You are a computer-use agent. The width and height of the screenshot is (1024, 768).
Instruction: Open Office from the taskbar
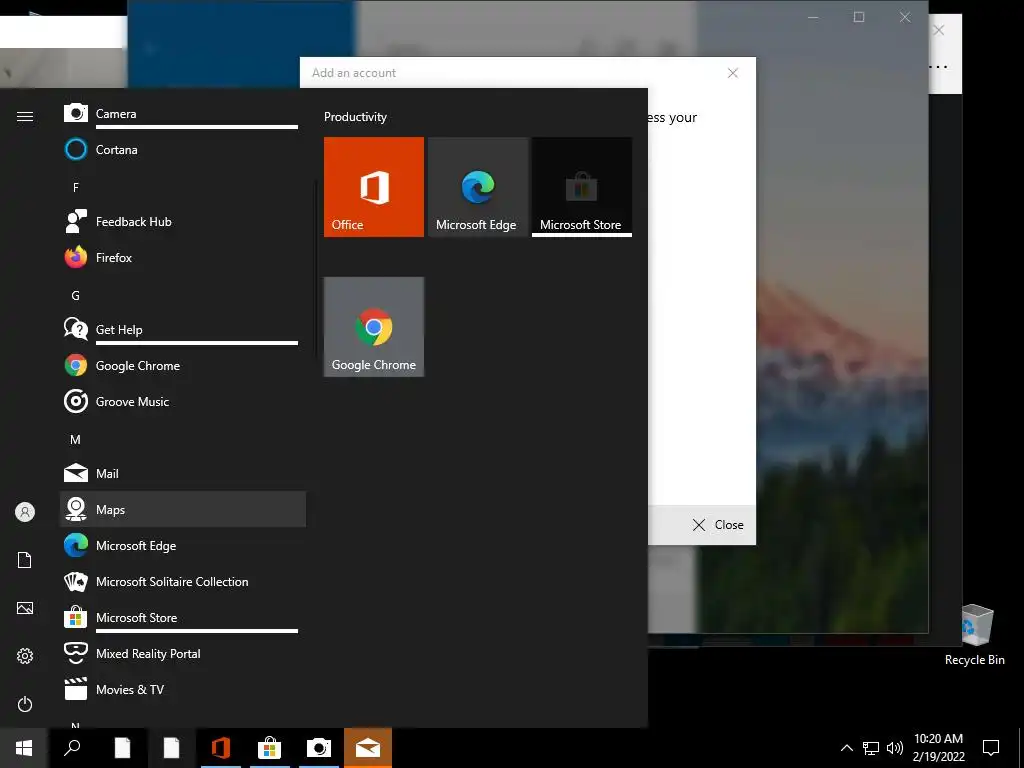pyautogui.click(x=221, y=748)
